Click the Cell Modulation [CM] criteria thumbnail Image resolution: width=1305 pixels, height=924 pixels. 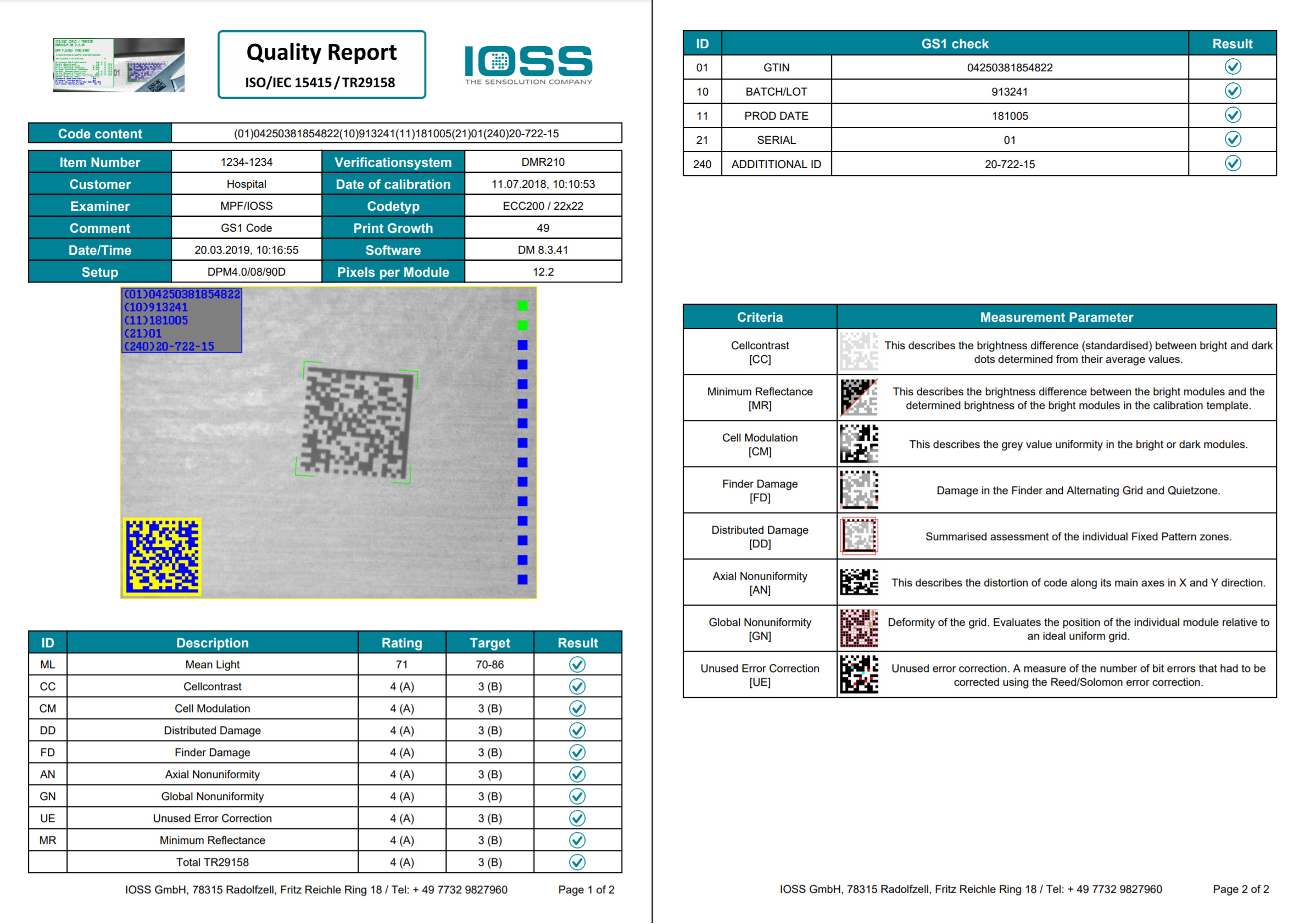click(x=860, y=444)
